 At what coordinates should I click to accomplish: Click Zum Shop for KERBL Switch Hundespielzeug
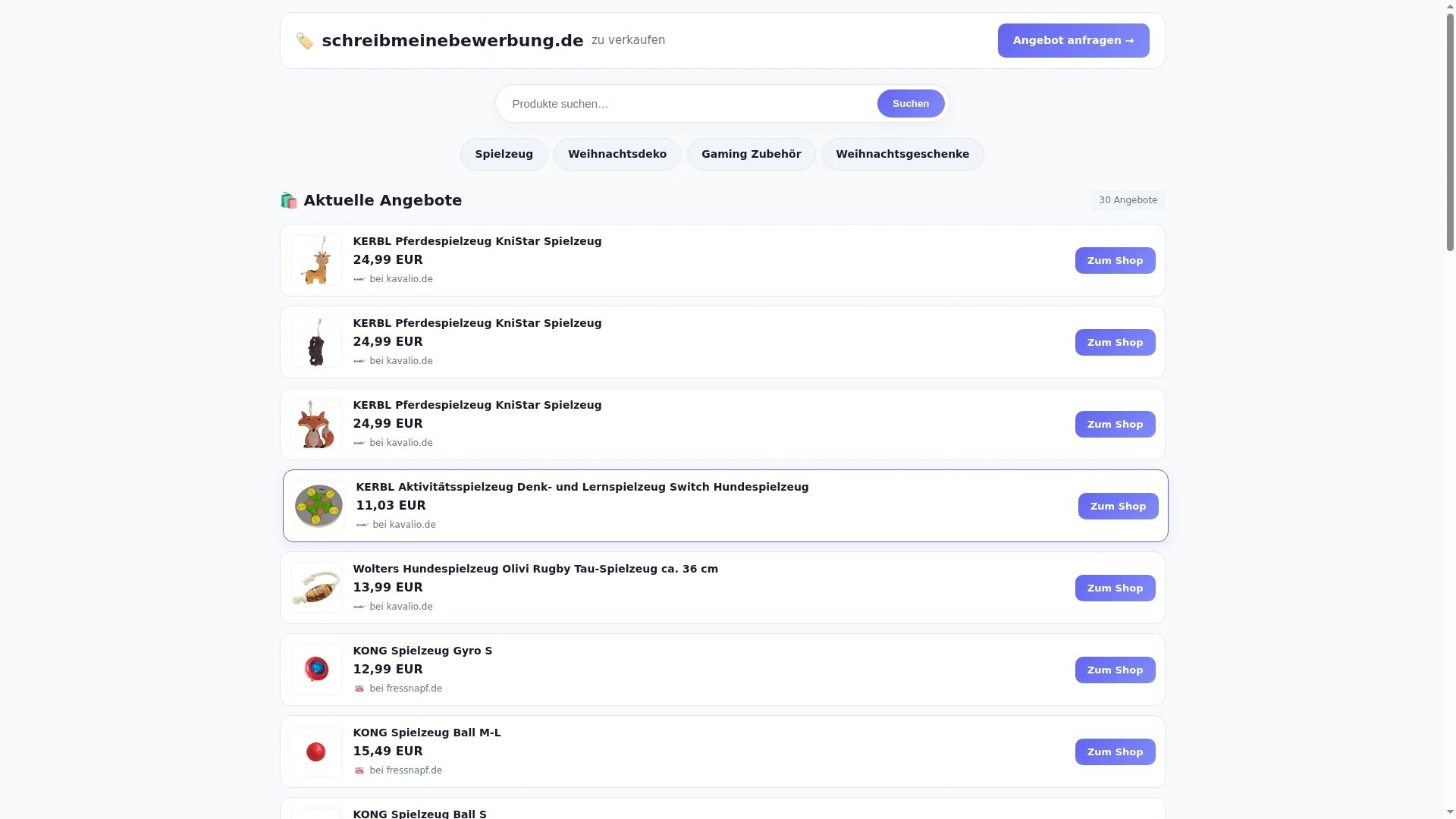coord(1118,506)
